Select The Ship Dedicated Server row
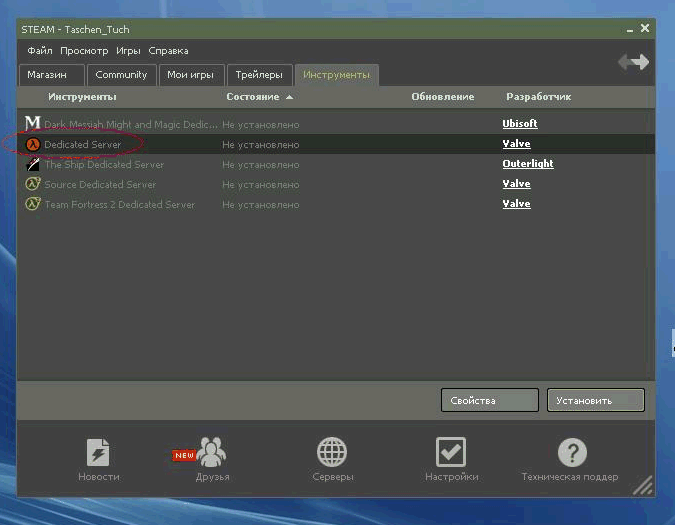The height and width of the screenshot is (525, 675). click(336, 164)
